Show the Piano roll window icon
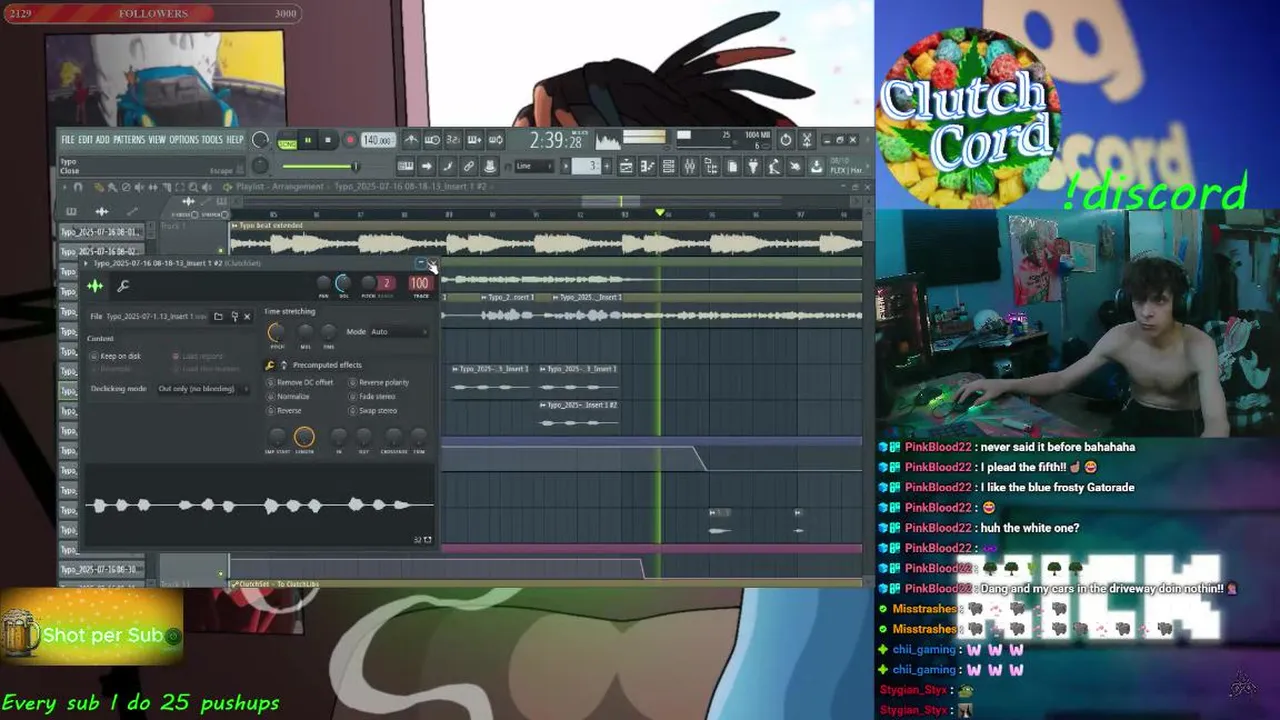Screen dimensions: 1280x720 click(x=648, y=166)
